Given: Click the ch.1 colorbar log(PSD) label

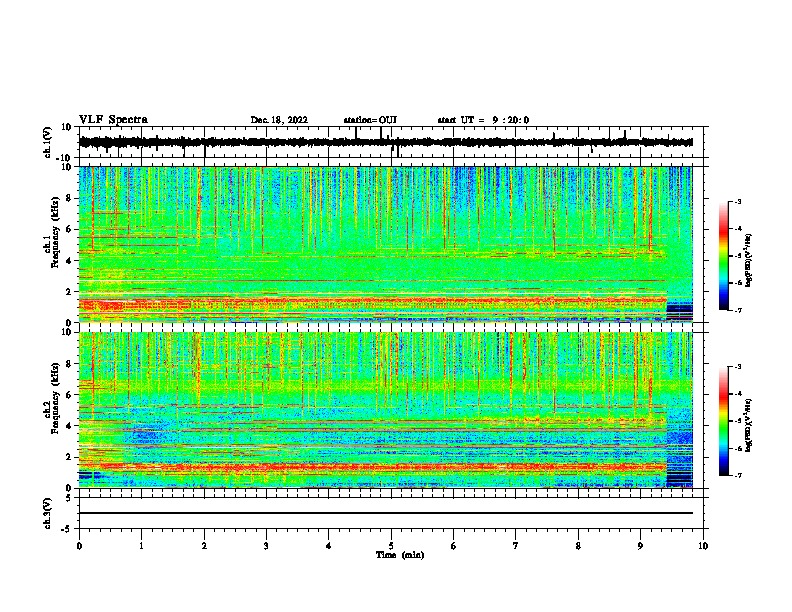Looking at the screenshot, I should coord(749,260).
